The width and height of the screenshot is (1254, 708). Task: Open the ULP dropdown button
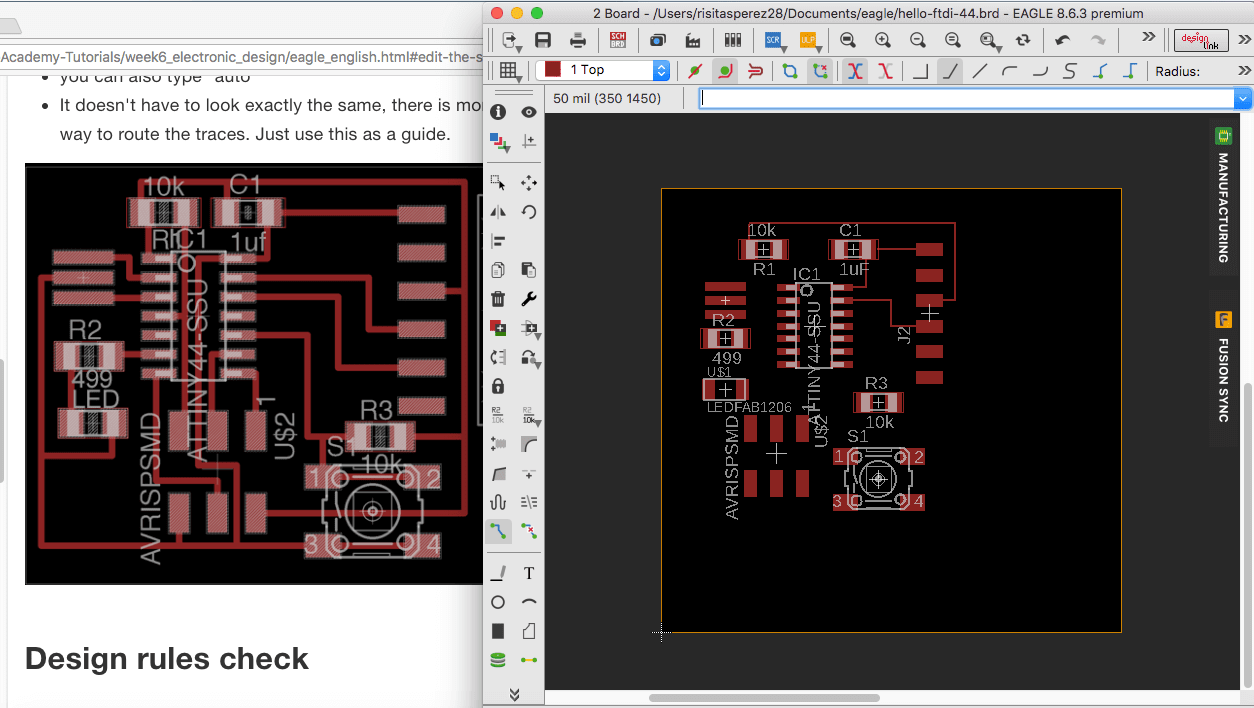point(808,40)
